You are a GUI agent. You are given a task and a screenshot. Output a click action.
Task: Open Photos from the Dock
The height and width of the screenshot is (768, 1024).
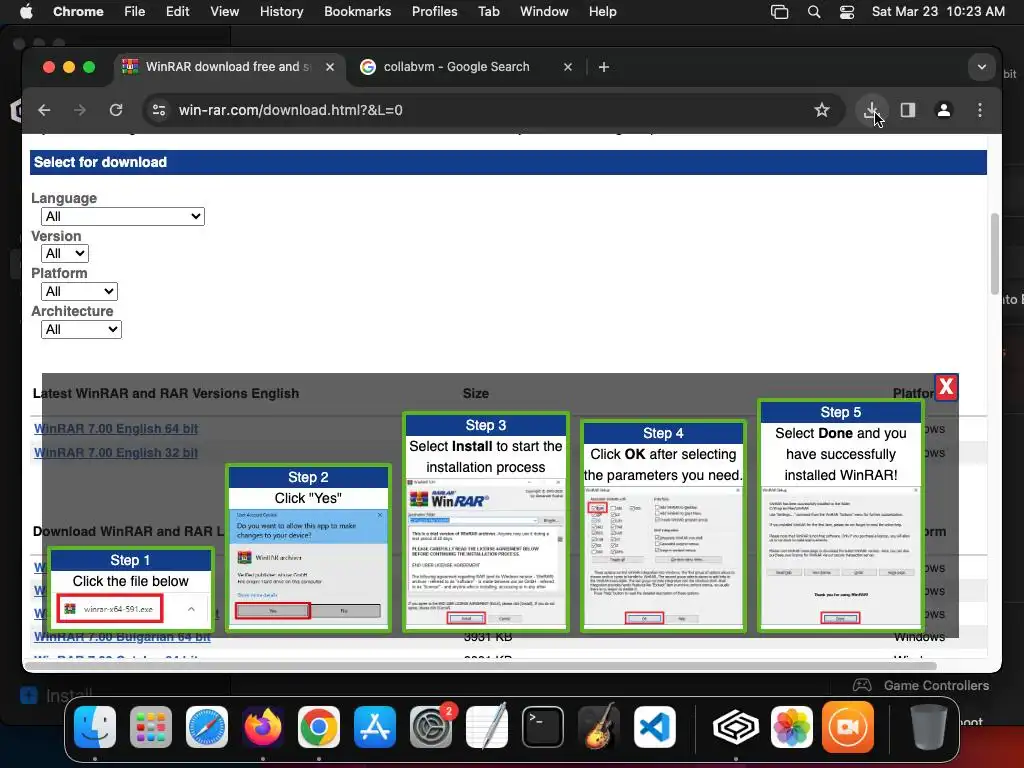(x=792, y=727)
